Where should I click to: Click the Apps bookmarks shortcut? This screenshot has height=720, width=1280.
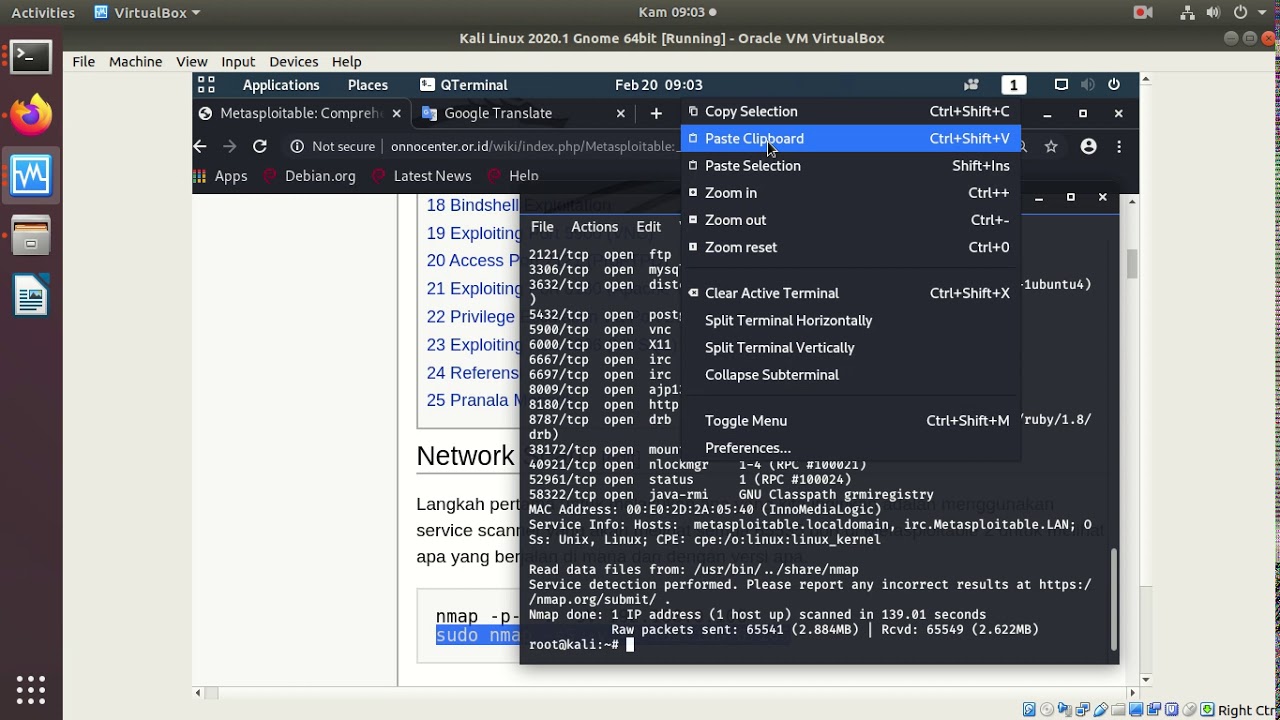pyautogui.click(x=221, y=176)
